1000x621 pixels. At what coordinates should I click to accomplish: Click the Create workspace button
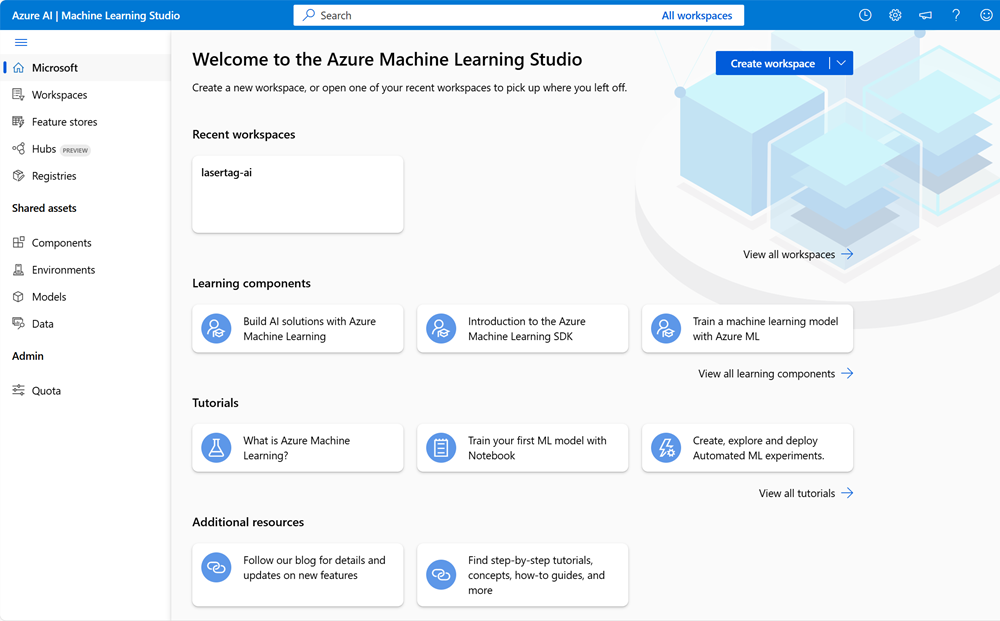tap(772, 63)
